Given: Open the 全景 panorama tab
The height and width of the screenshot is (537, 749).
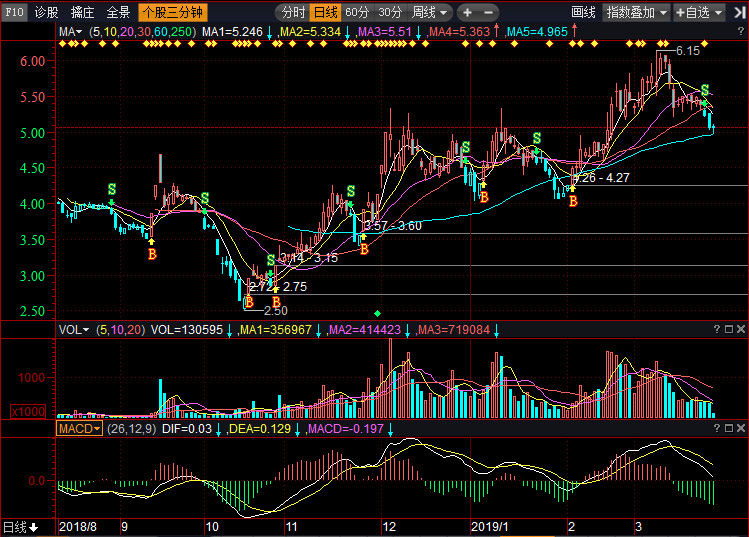Looking at the screenshot, I should coord(118,13).
